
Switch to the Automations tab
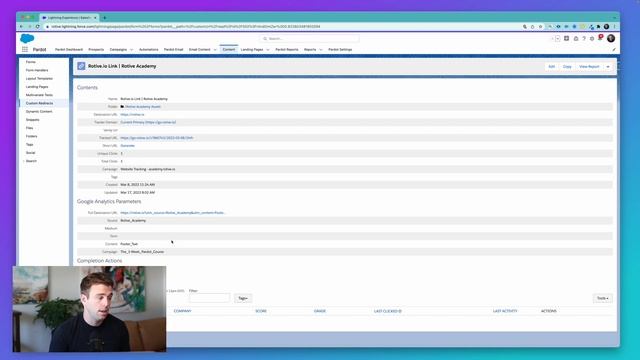coord(149,49)
